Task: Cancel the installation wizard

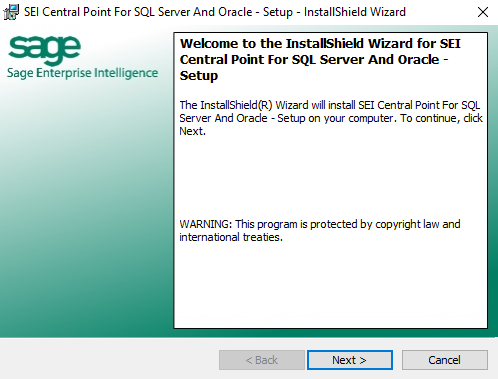Action: click(x=445, y=360)
